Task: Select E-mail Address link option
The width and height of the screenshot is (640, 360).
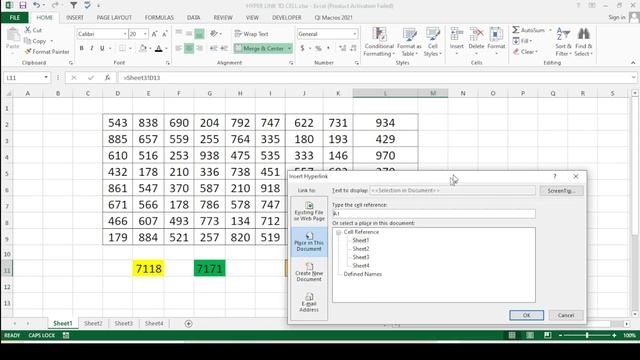Action: (x=309, y=302)
